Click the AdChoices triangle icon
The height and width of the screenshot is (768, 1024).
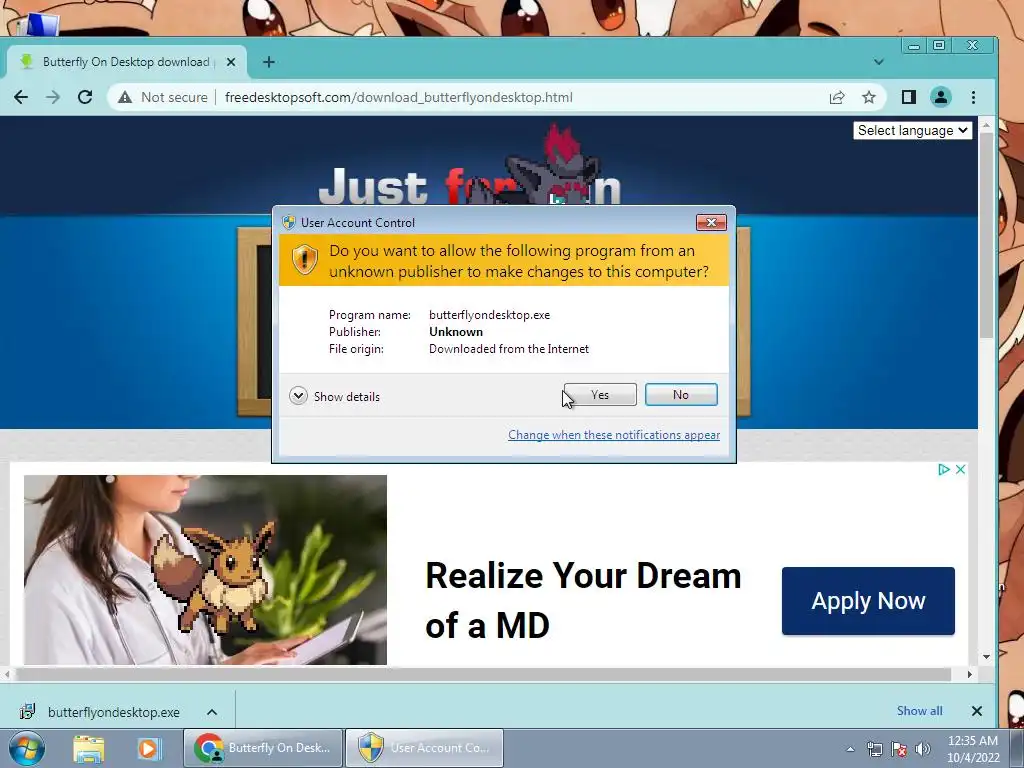[x=943, y=470]
